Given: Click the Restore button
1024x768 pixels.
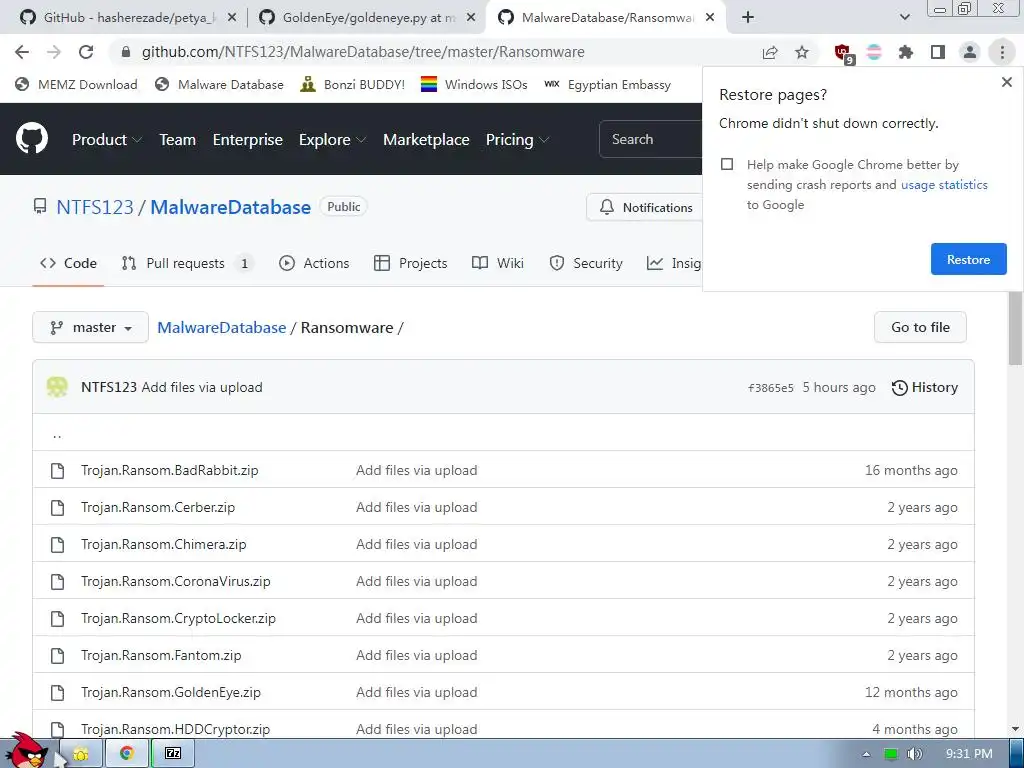Looking at the screenshot, I should [968, 259].
